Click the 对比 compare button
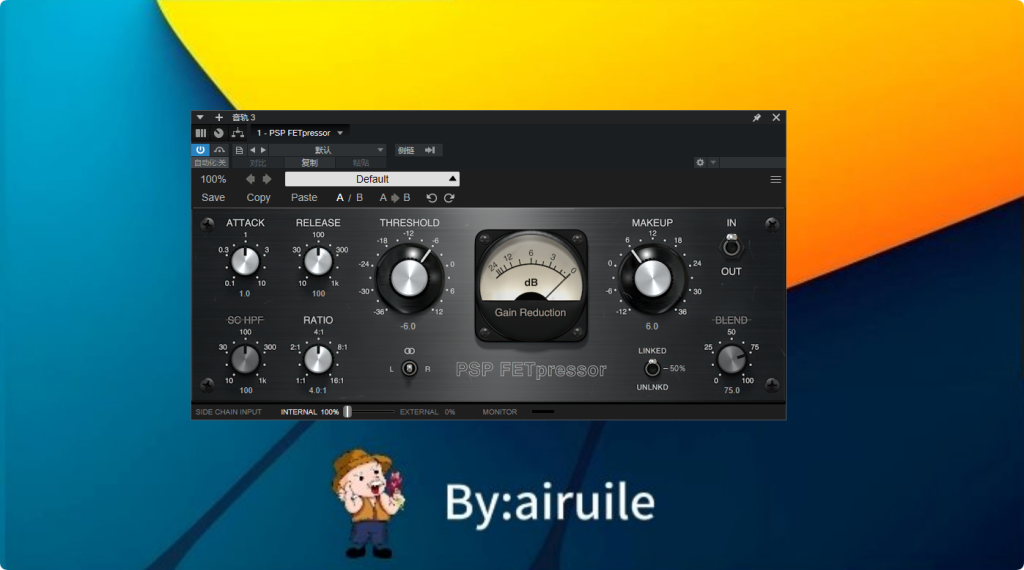The height and width of the screenshot is (570, 1024). [257, 163]
